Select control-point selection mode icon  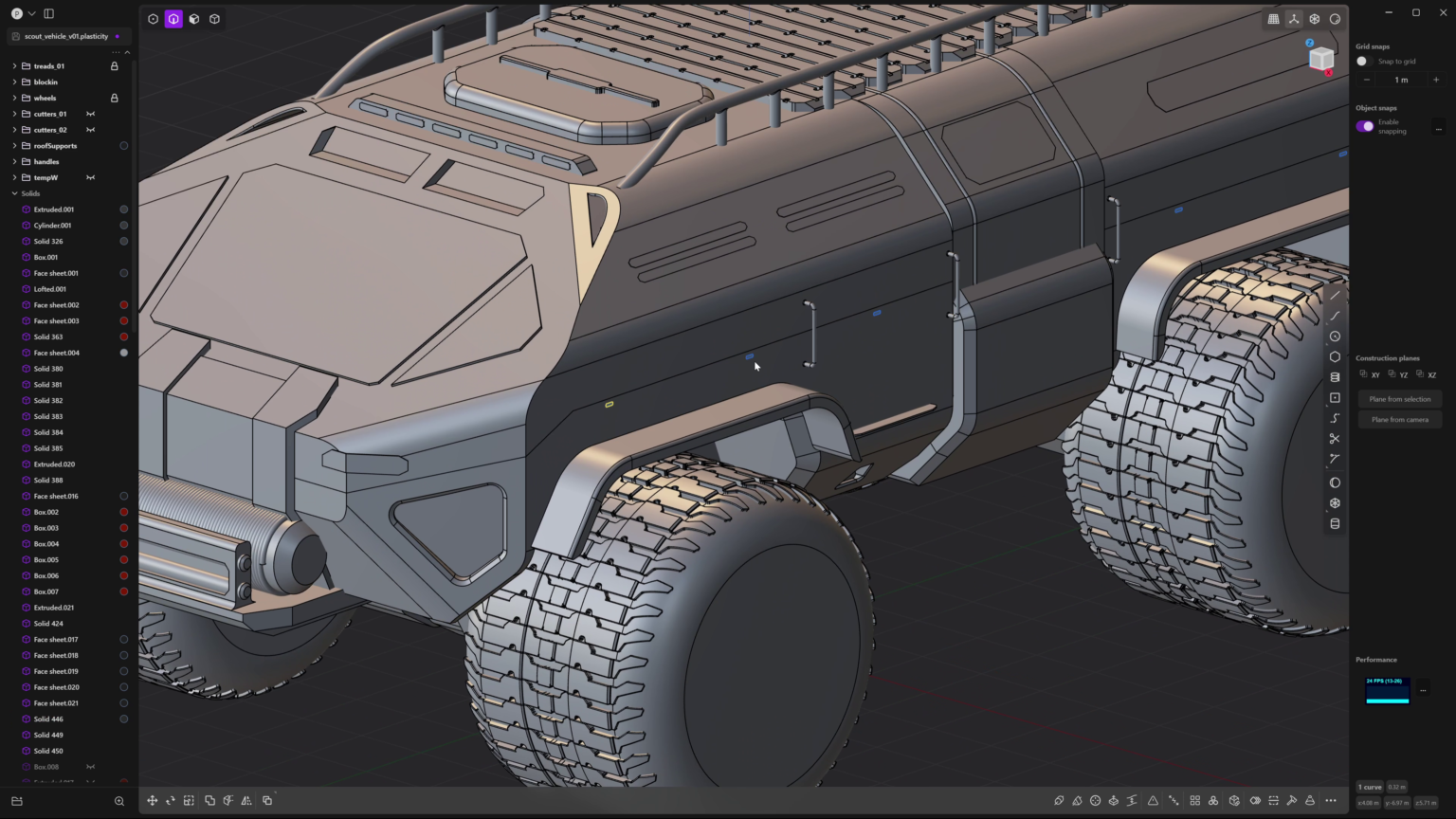click(x=153, y=19)
